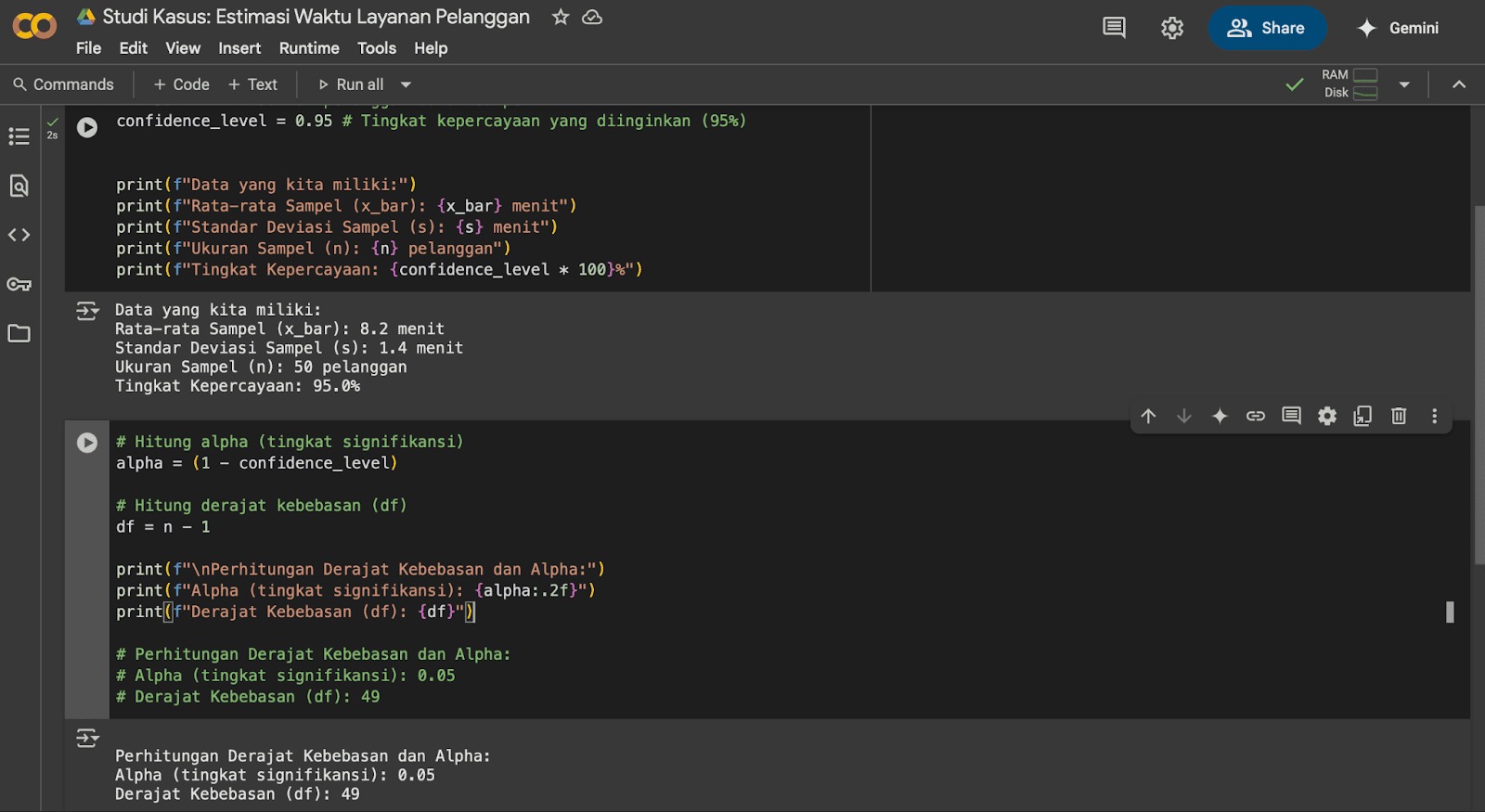Open the RAM/Disk resources dropdown arrow
The width and height of the screenshot is (1485, 812).
click(1404, 84)
